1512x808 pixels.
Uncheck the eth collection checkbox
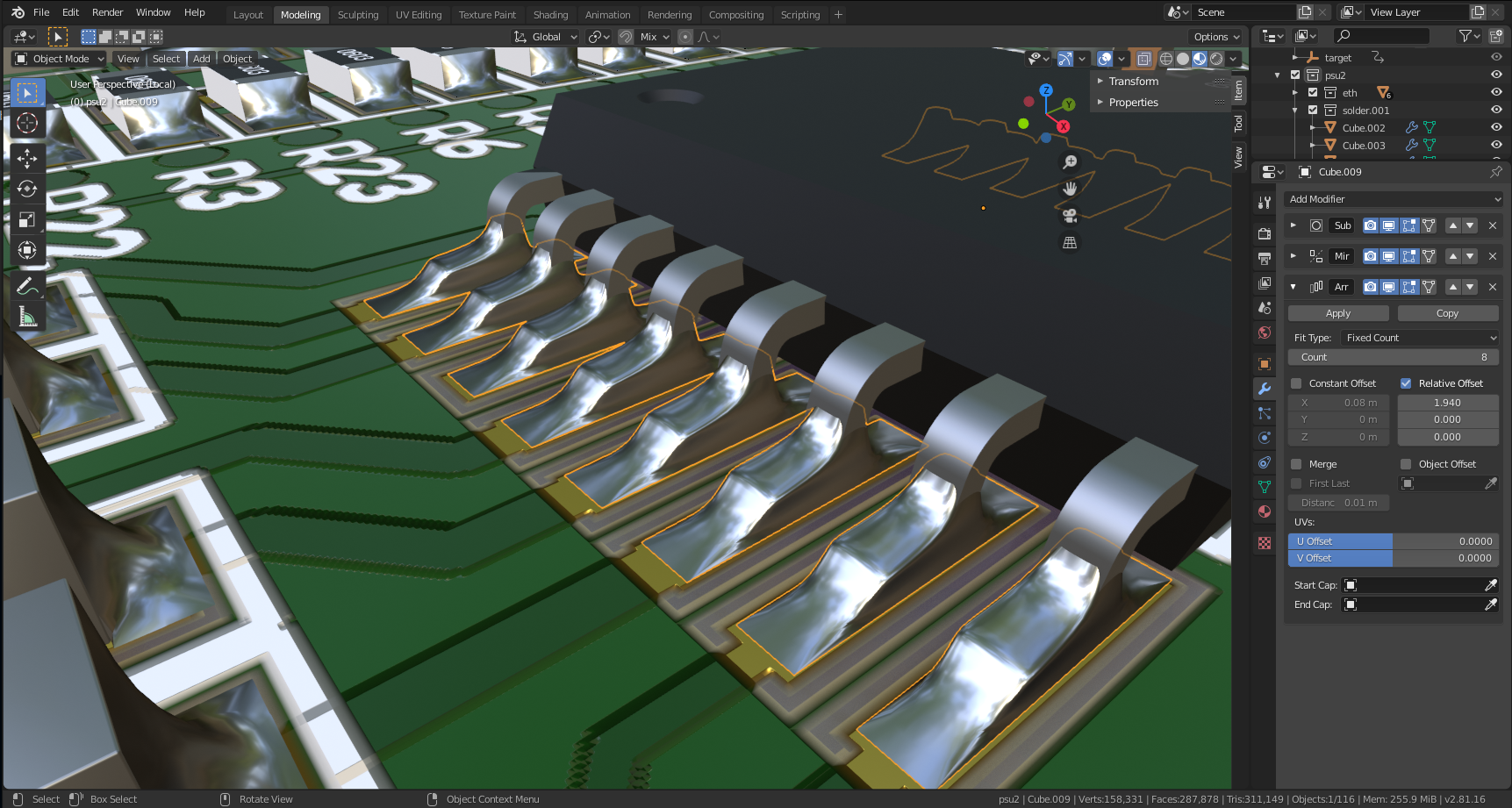pyautogui.click(x=1313, y=93)
